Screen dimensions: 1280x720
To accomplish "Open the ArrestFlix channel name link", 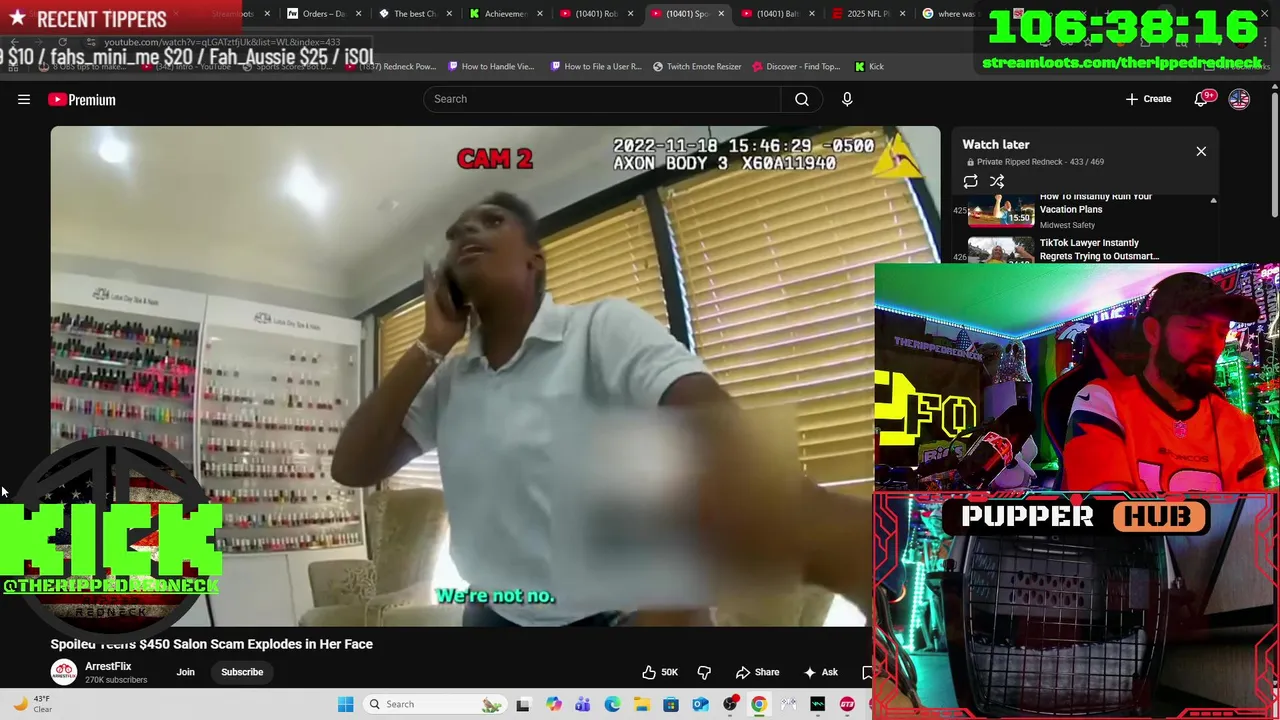I will (108, 666).
